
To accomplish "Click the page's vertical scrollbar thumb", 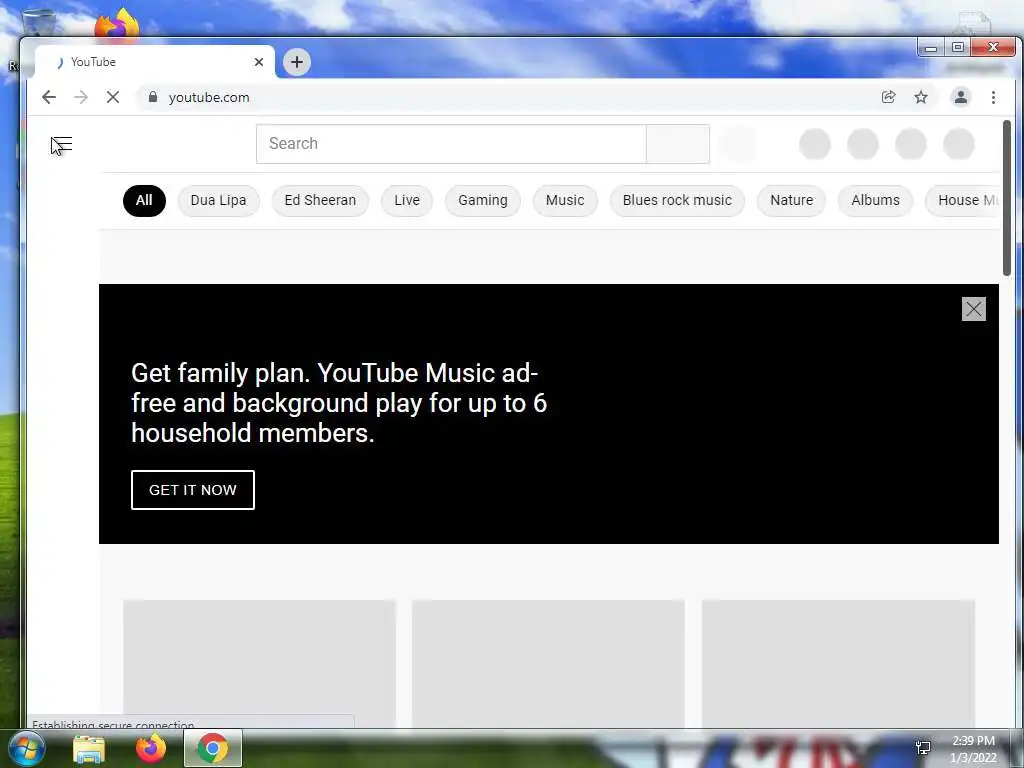I will (x=1006, y=197).
